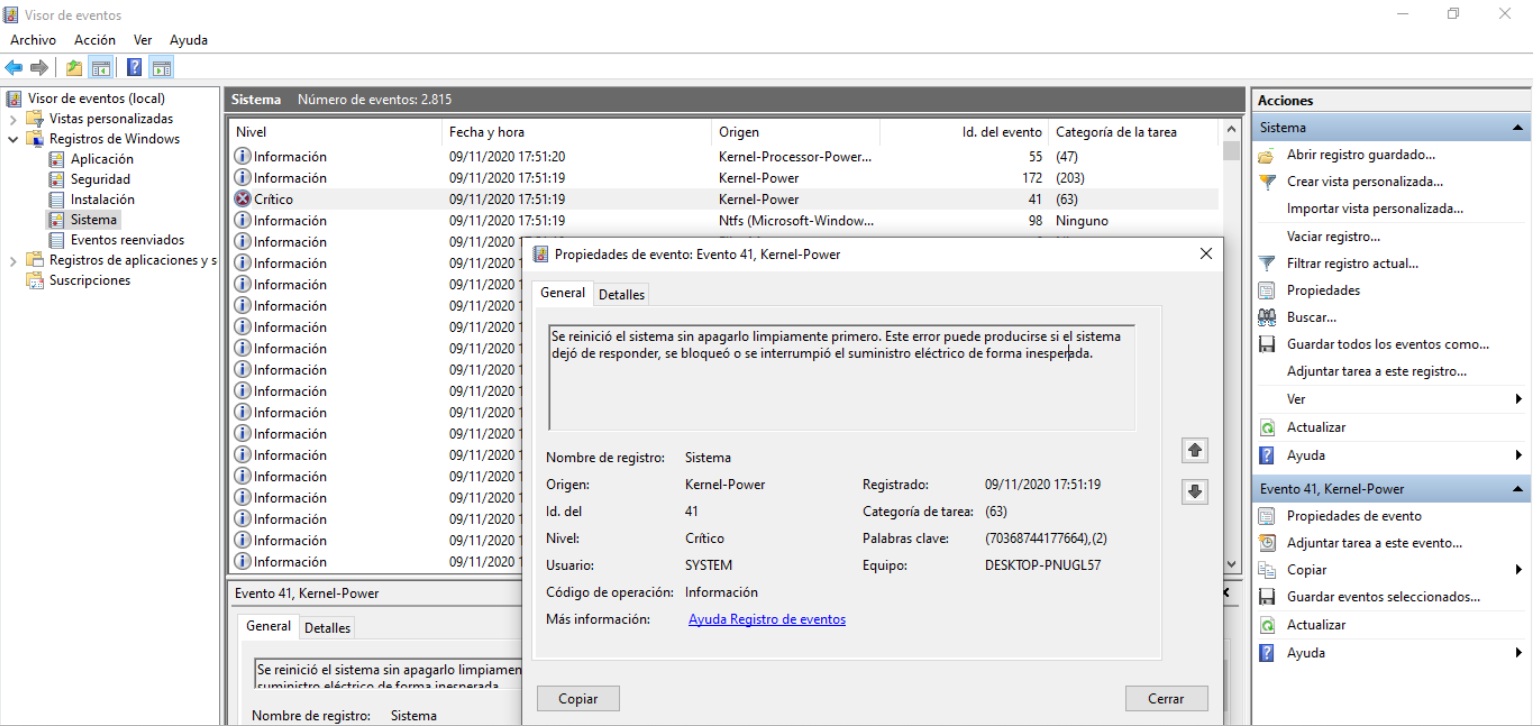
Task: Click the Cerrar button in the dialog
Action: (1165, 699)
